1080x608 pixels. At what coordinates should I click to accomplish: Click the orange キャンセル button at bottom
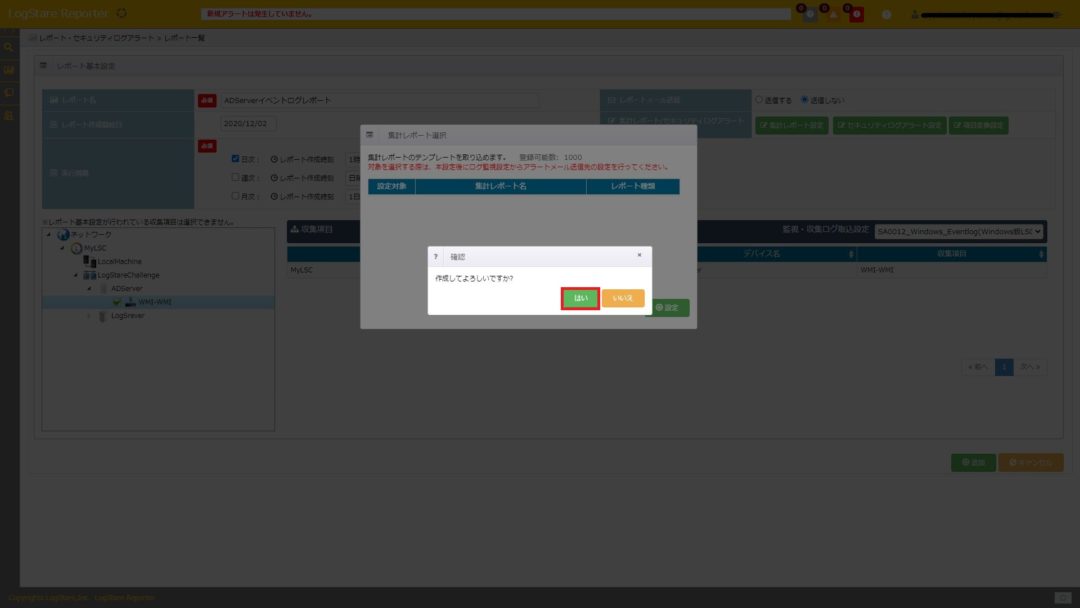click(1030, 463)
